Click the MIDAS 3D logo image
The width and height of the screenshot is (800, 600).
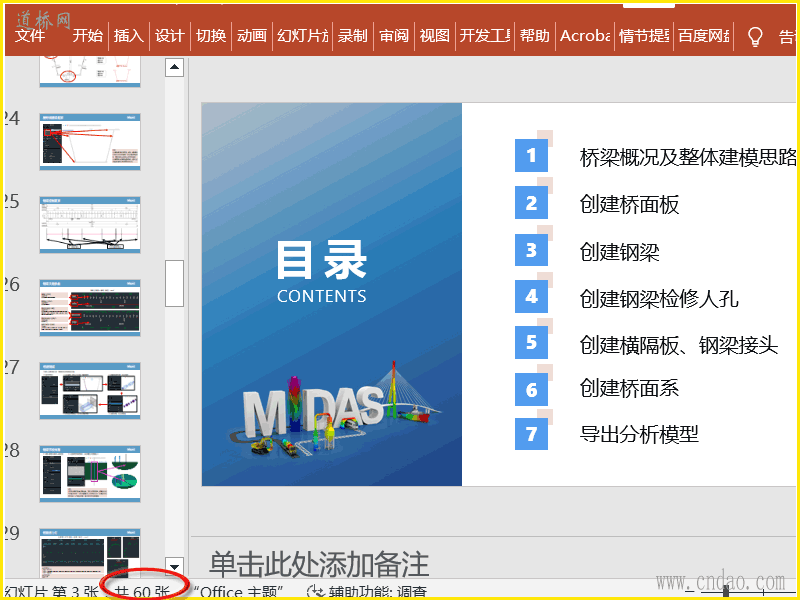334,409
